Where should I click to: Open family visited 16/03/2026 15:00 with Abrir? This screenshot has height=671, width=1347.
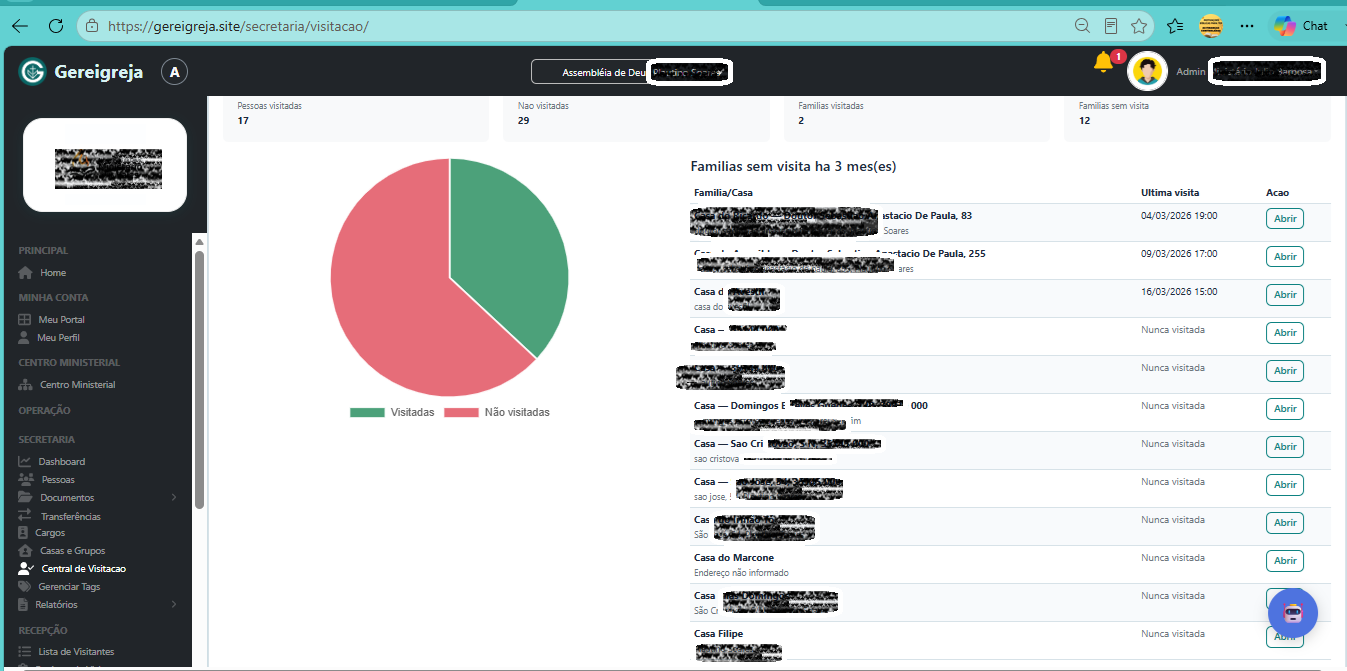(1285, 295)
